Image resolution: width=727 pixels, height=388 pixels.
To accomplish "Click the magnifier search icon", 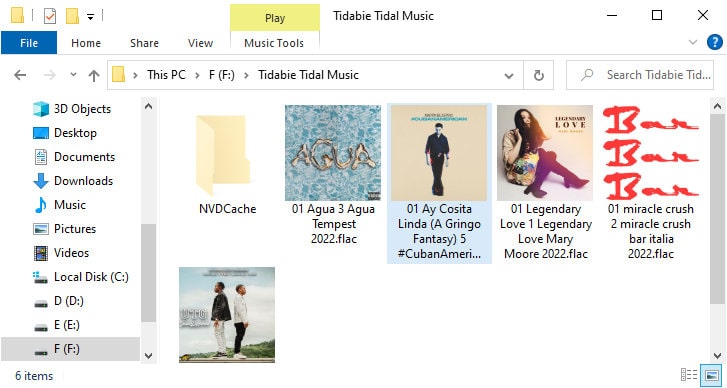I will 587,75.
